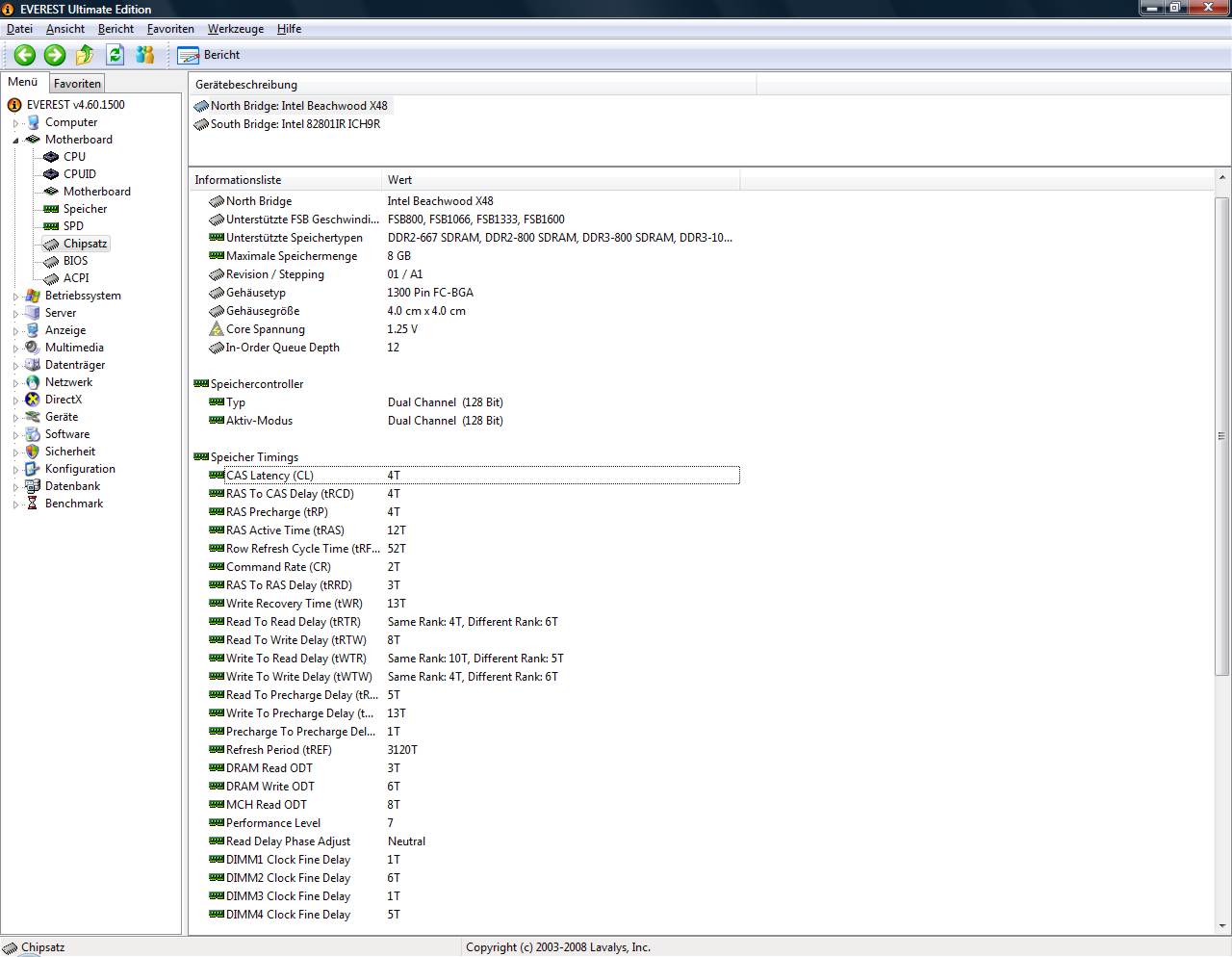The height and width of the screenshot is (957, 1232).
Task: Open the Ansicht menu
Action: coord(65,29)
